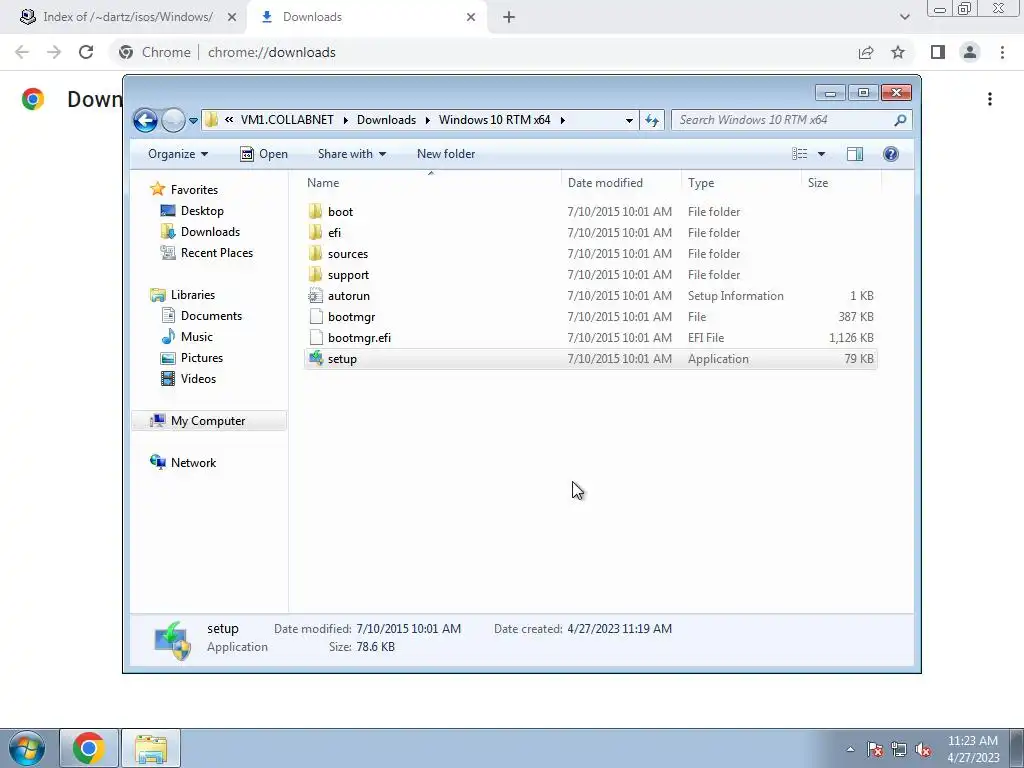Select the bootmgr.efi file icon
Image resolution: width=1024 pixels, height=768 pixels.
point(315,338)
